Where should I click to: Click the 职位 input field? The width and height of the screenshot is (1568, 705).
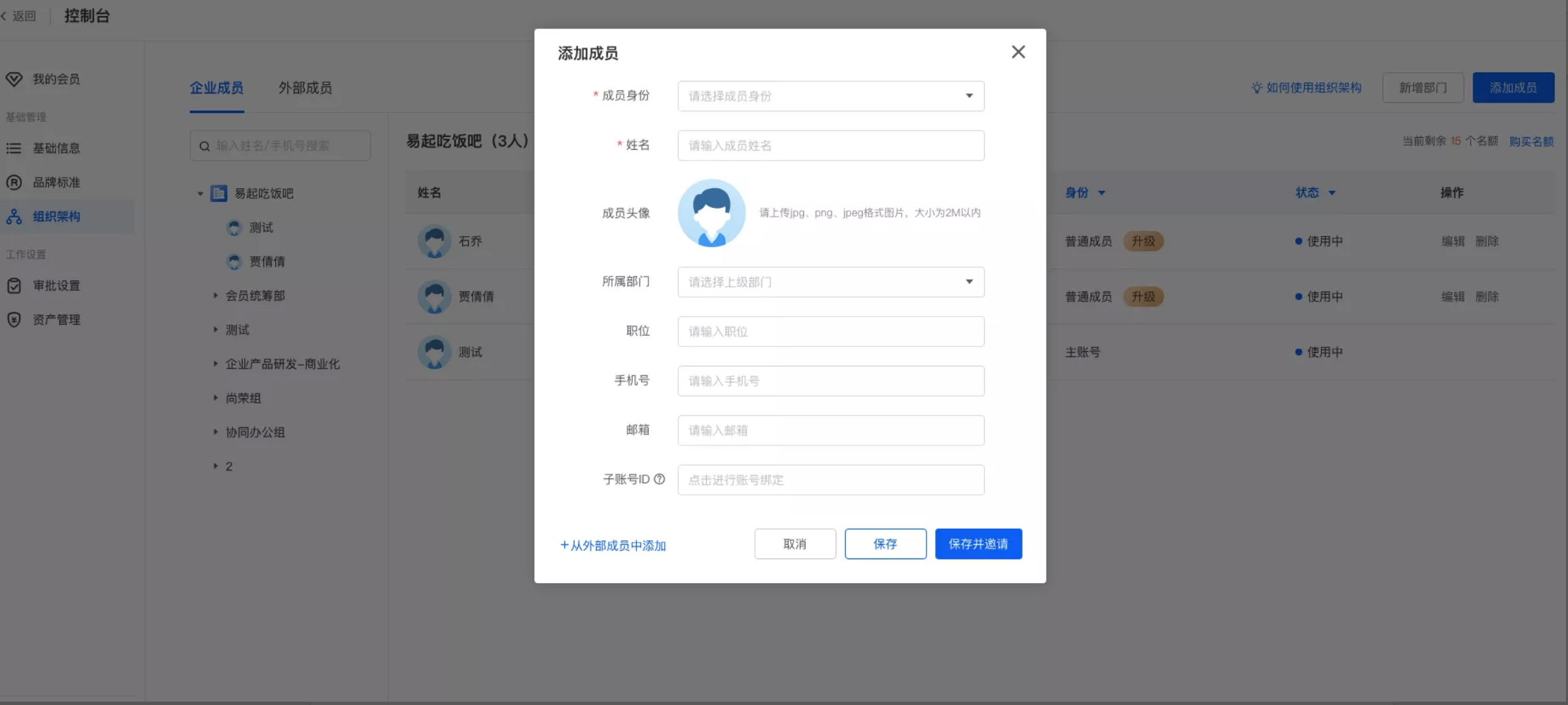click(x=830, y=331)
